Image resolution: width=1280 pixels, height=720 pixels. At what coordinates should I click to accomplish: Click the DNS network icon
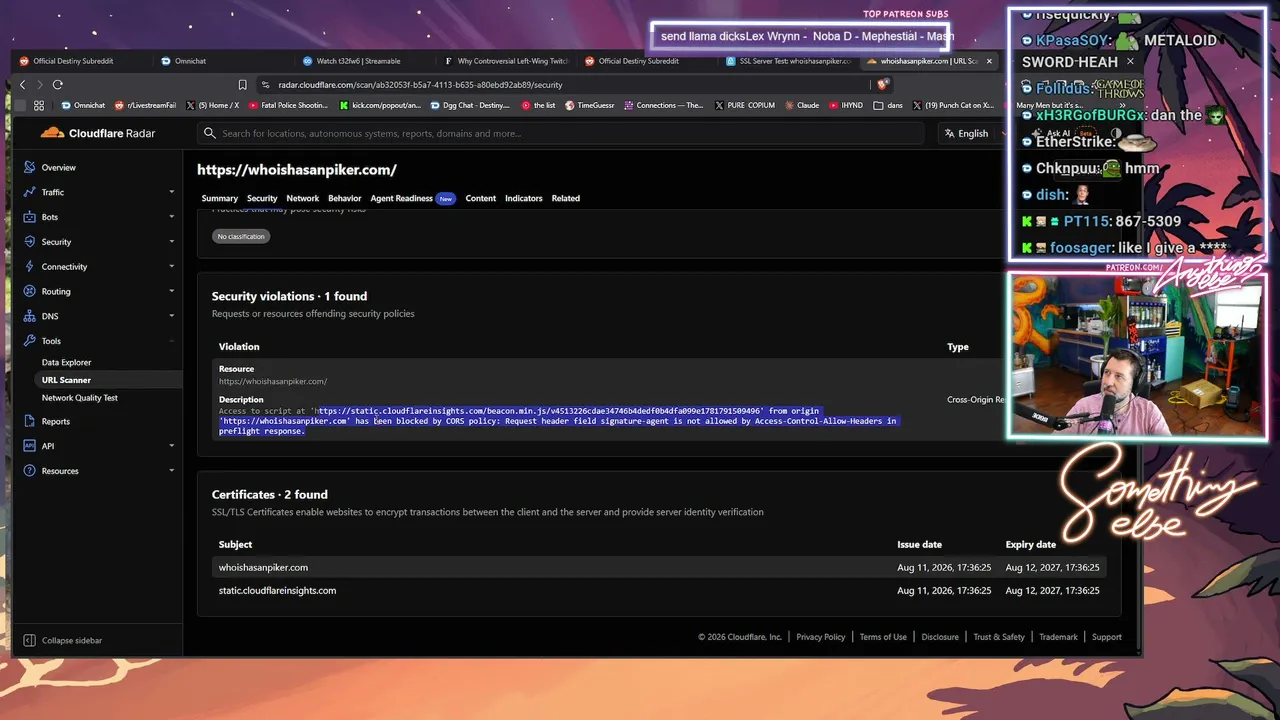[29, 316]
